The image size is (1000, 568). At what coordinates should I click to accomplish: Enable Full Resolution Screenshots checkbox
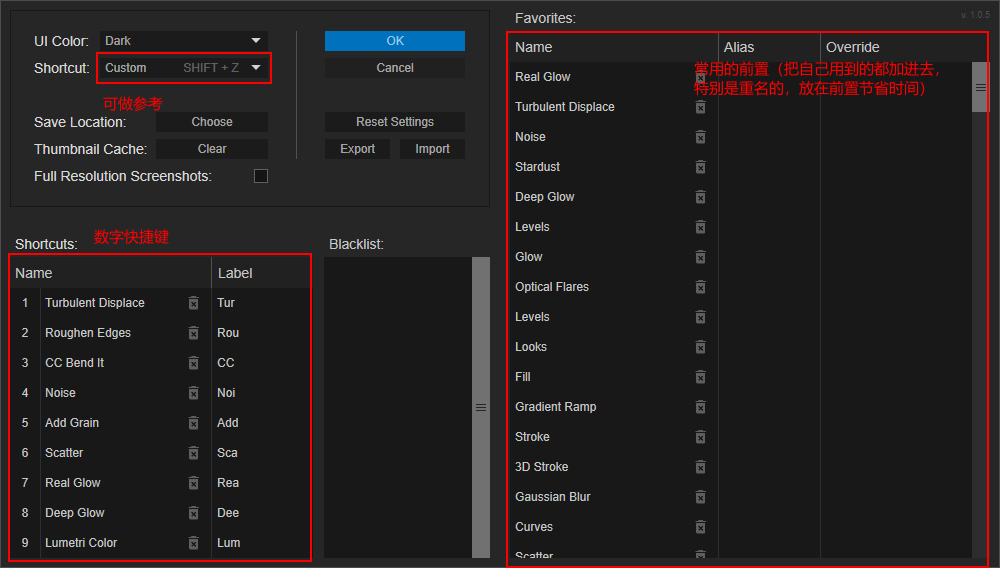[x=261, y=176]
